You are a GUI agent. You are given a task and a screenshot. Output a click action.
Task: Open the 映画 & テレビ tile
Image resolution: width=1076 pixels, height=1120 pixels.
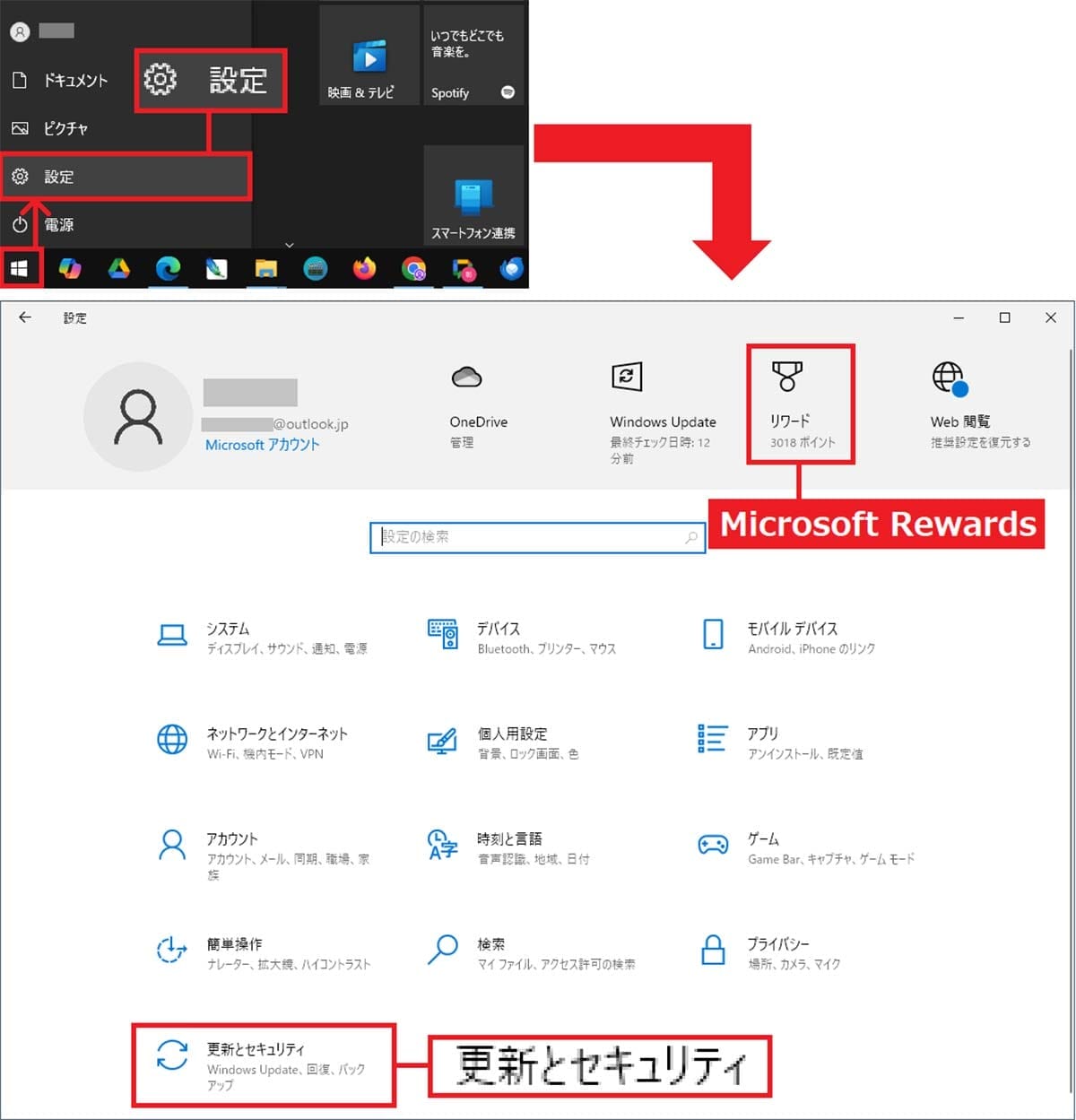coord(369,54)
